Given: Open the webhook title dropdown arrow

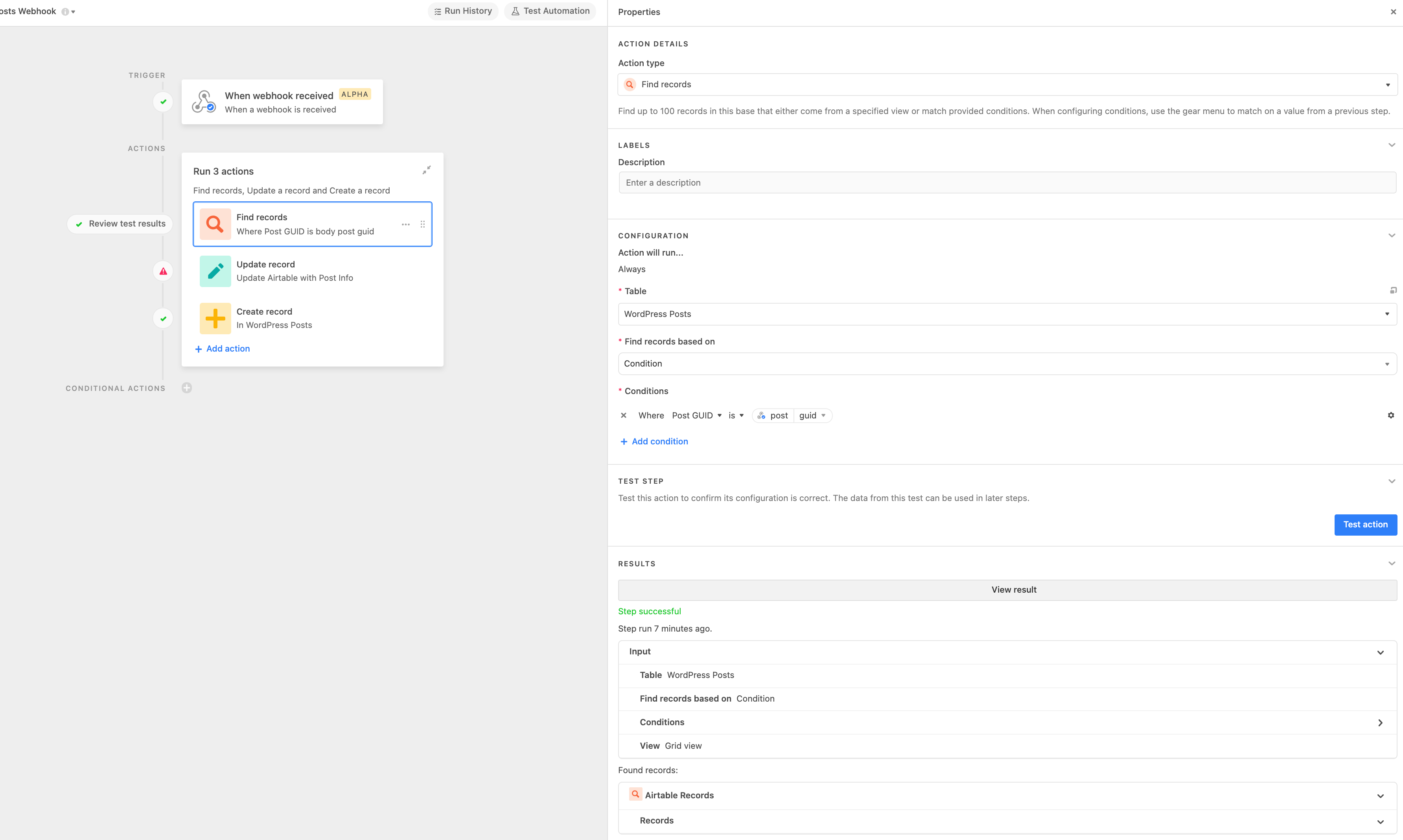Looking at the screenshot, I should pos(74,11).
